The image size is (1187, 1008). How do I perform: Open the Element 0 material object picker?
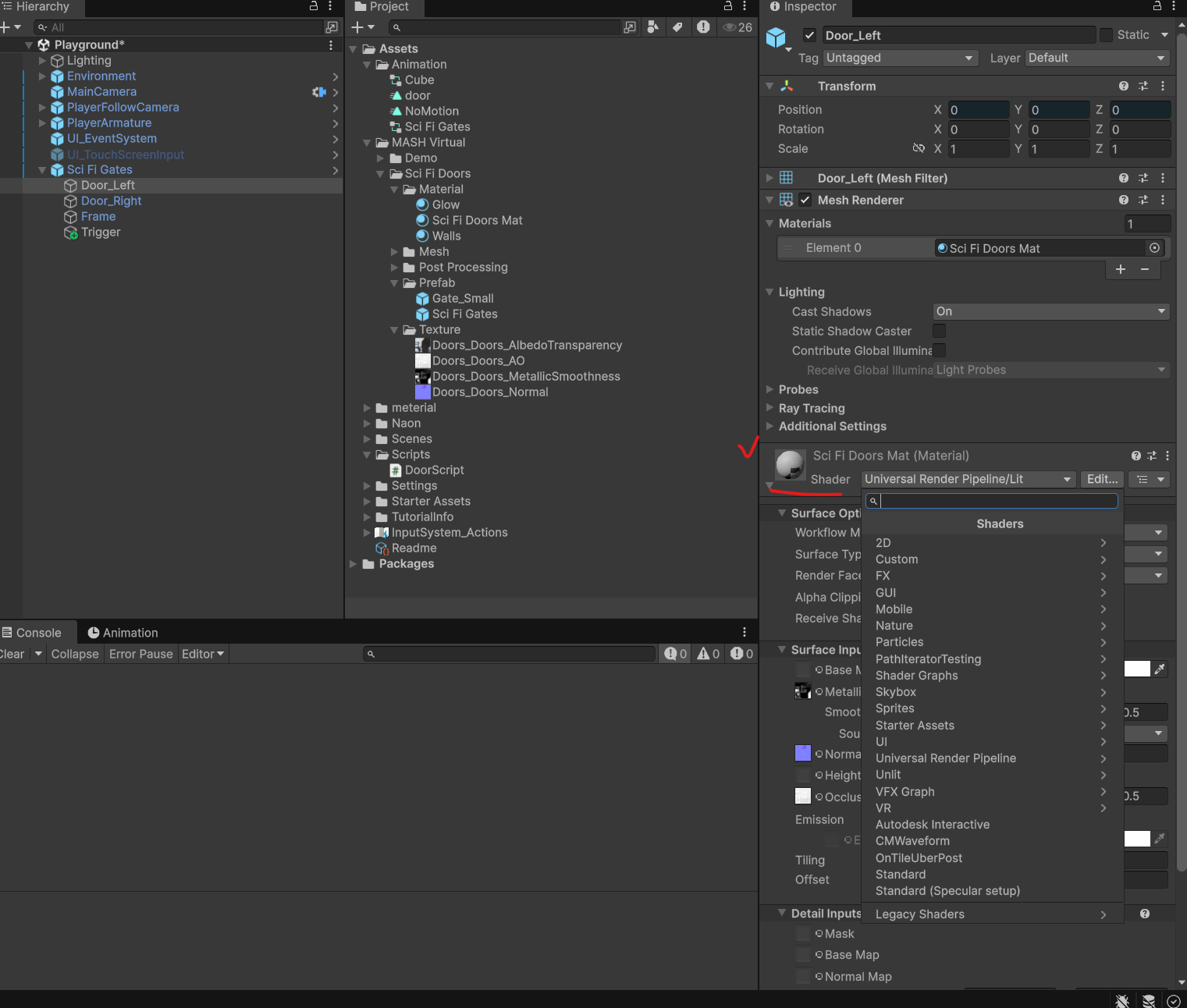(1154, 248)
